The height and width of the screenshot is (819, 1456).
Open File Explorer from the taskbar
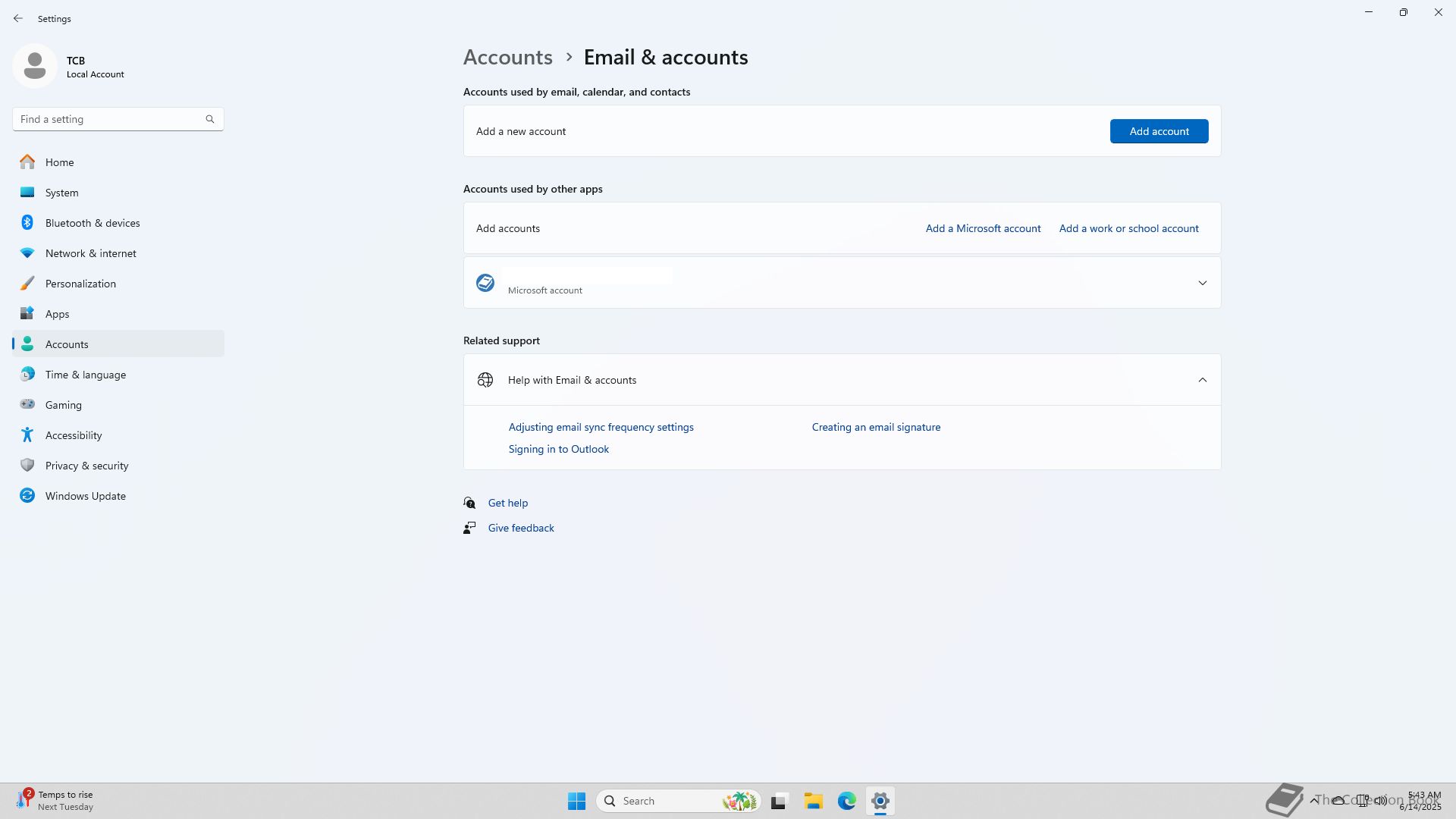click(x=813, y=801)
